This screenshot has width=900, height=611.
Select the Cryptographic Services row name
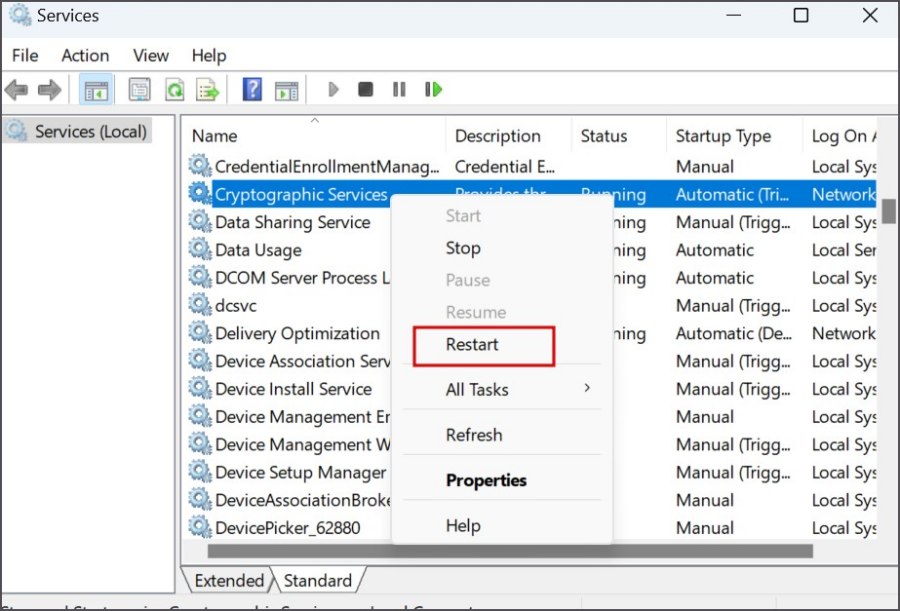click(301, 195)
